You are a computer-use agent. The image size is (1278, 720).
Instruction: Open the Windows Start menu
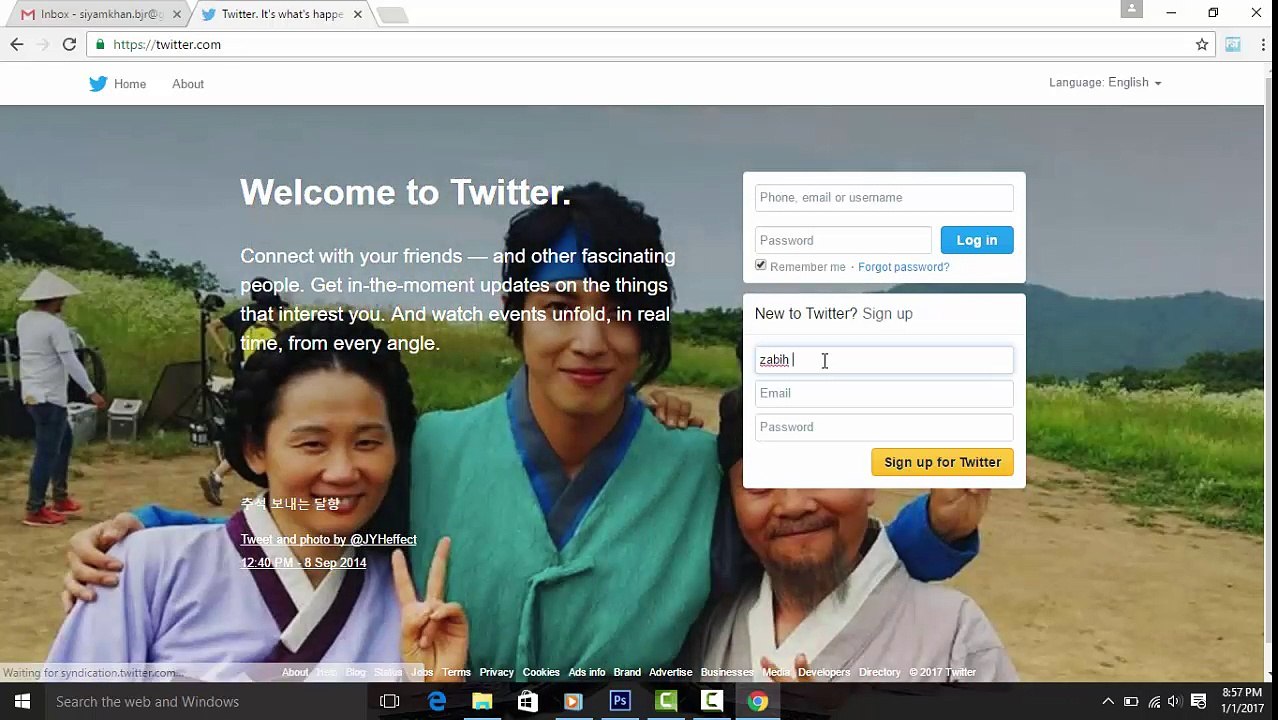coord(22,701)
